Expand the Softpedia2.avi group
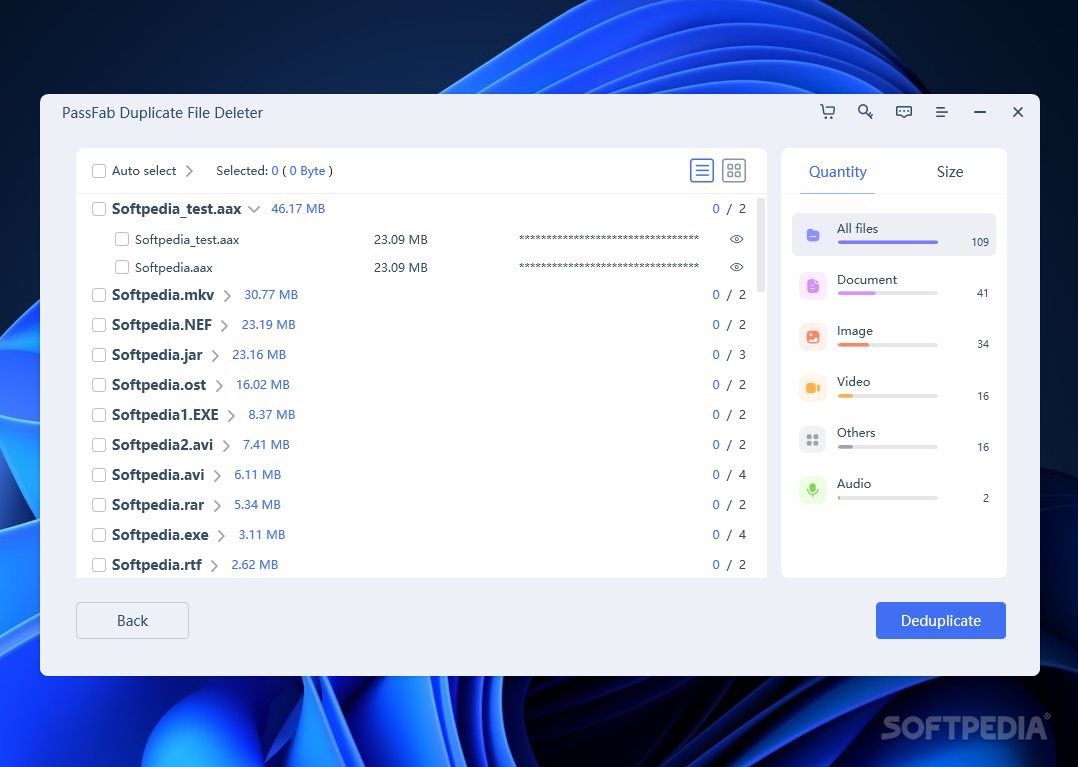This screenshot has height=767, width=1078. [226, 445]
